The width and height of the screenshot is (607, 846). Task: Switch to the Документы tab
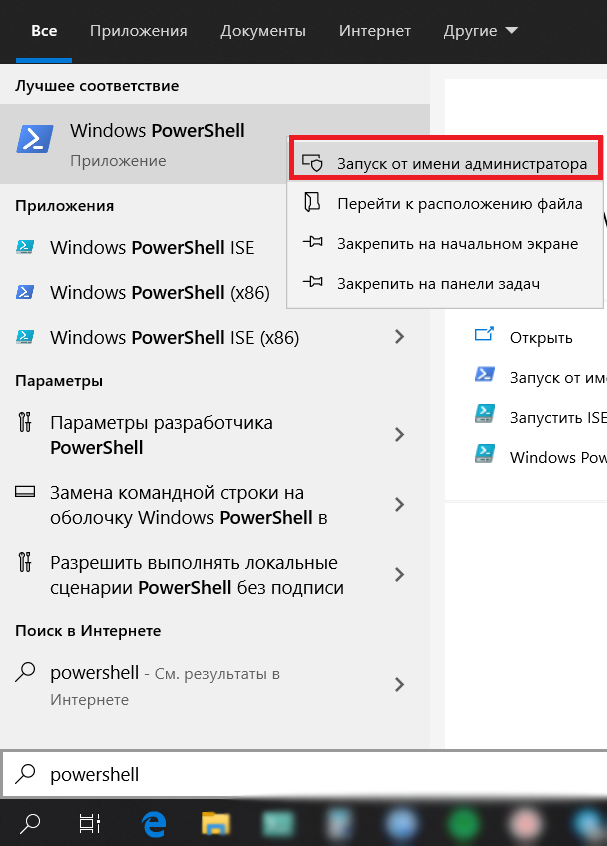(x=263, y=31)
